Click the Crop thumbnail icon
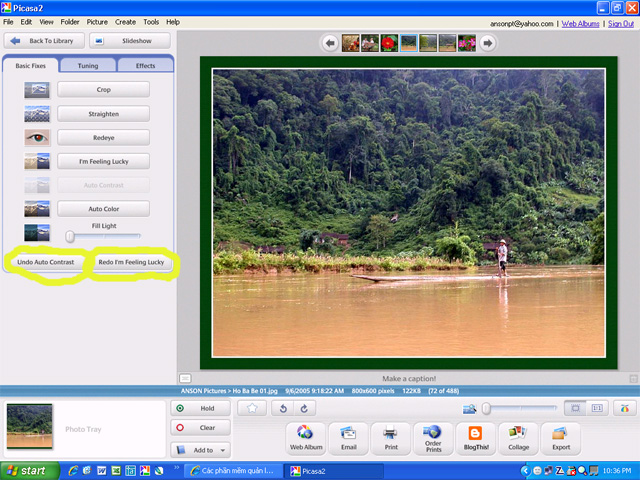Screen dimensions: 640x480 point(37,90)
